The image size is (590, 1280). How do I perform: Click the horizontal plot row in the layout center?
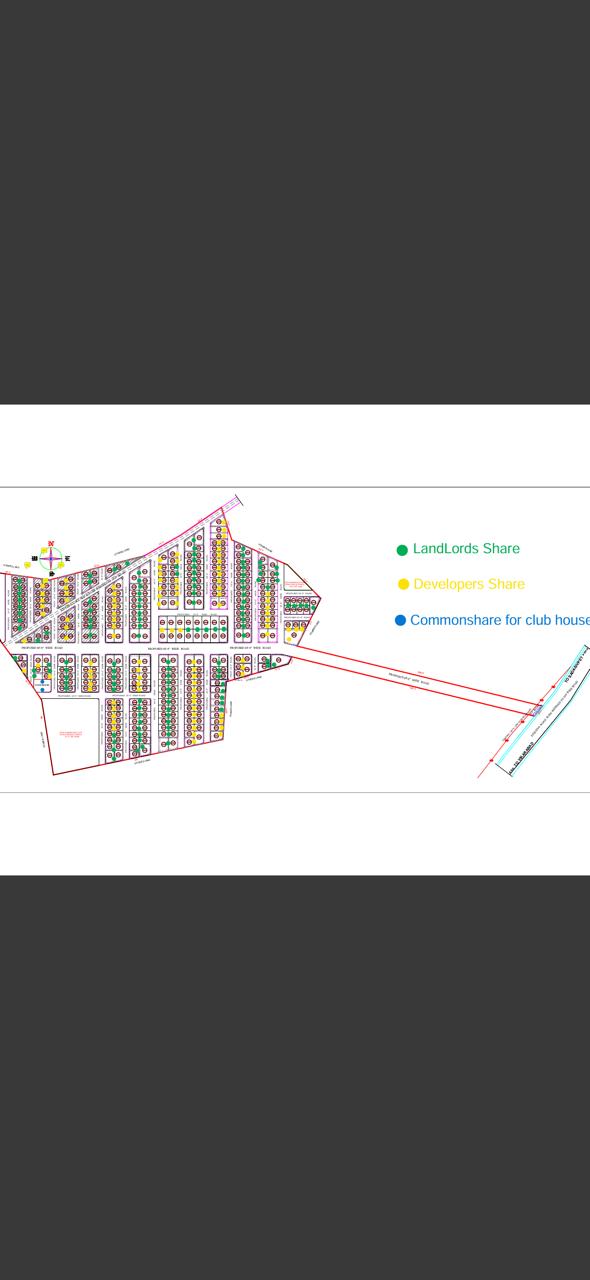tap(192, 629)
